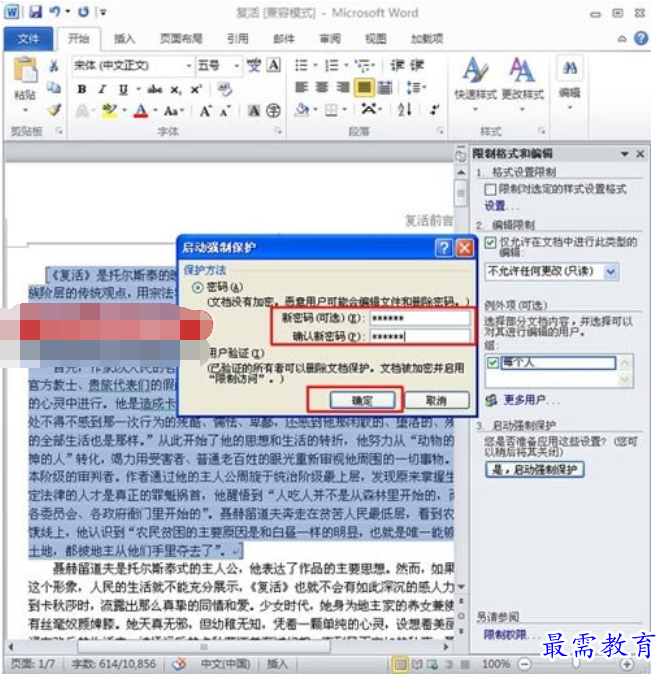The height and width of the screenshot is (677, 664).
Task: Click the Shrink Font icon
Action: (225, 112)
